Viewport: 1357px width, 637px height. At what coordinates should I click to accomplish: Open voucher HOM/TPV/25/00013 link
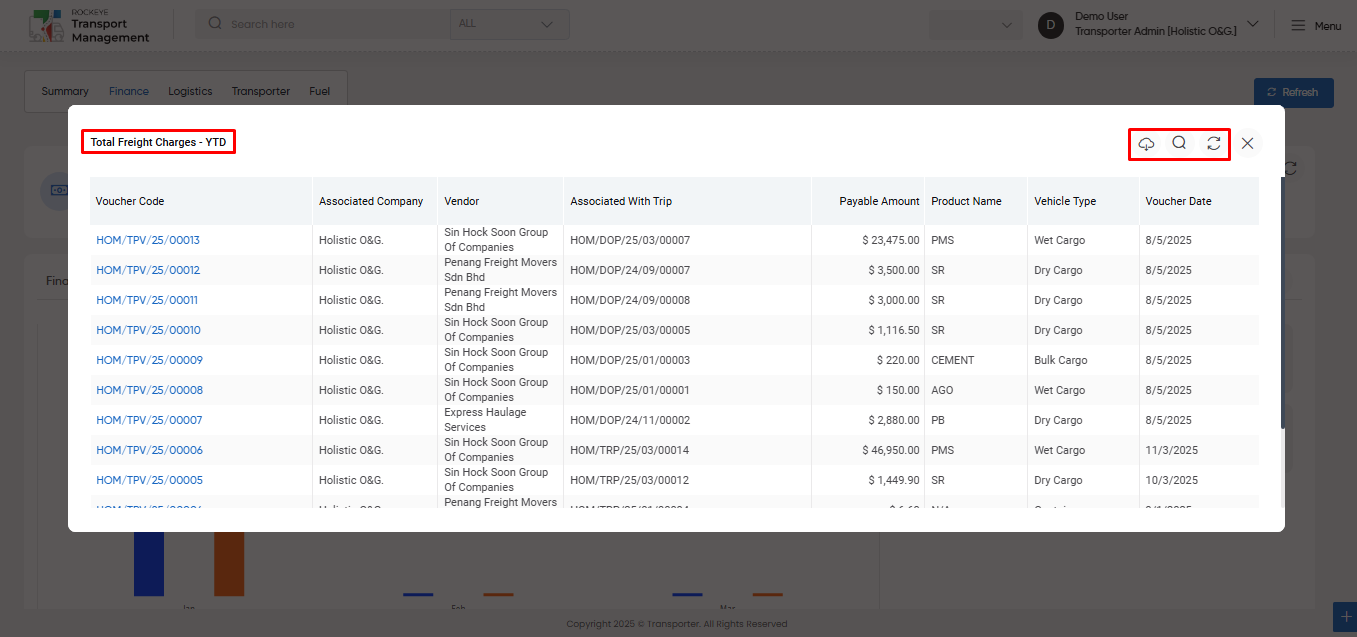148,240
